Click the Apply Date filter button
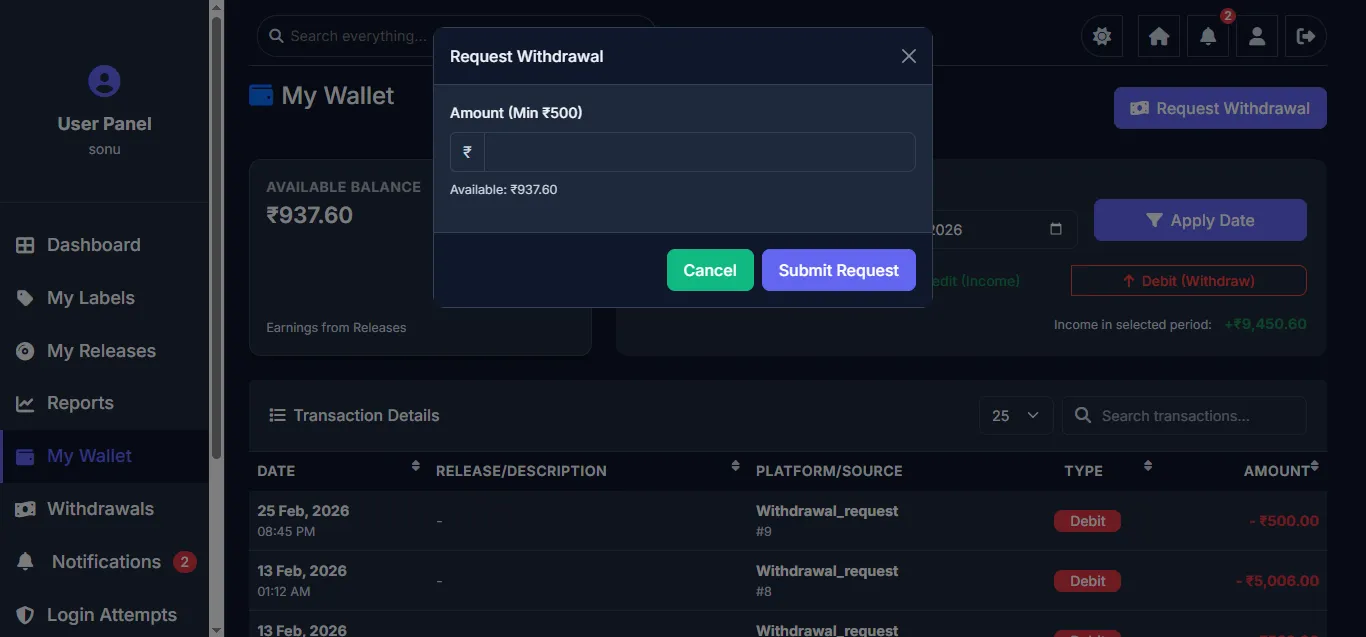Image resolution: width=1366 pixels, height=637 pixels. 1200,220
